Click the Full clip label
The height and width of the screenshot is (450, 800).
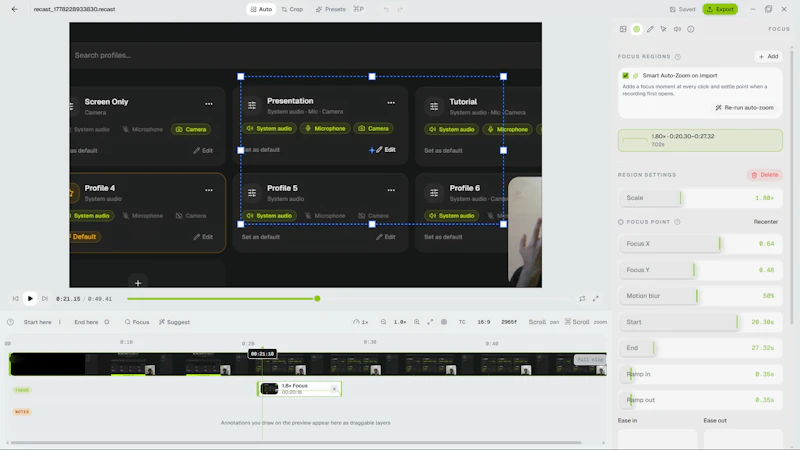click(x=590, y=360)
